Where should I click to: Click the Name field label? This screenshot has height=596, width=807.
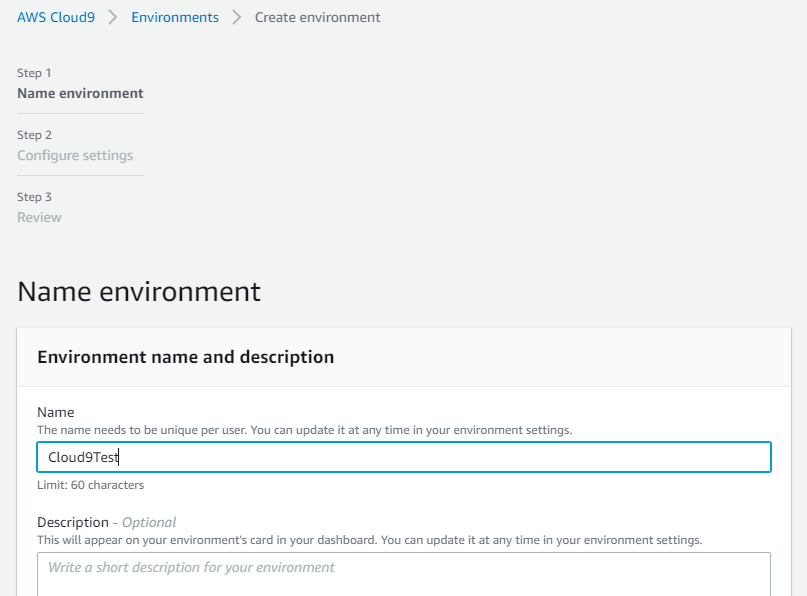(56, 412)
